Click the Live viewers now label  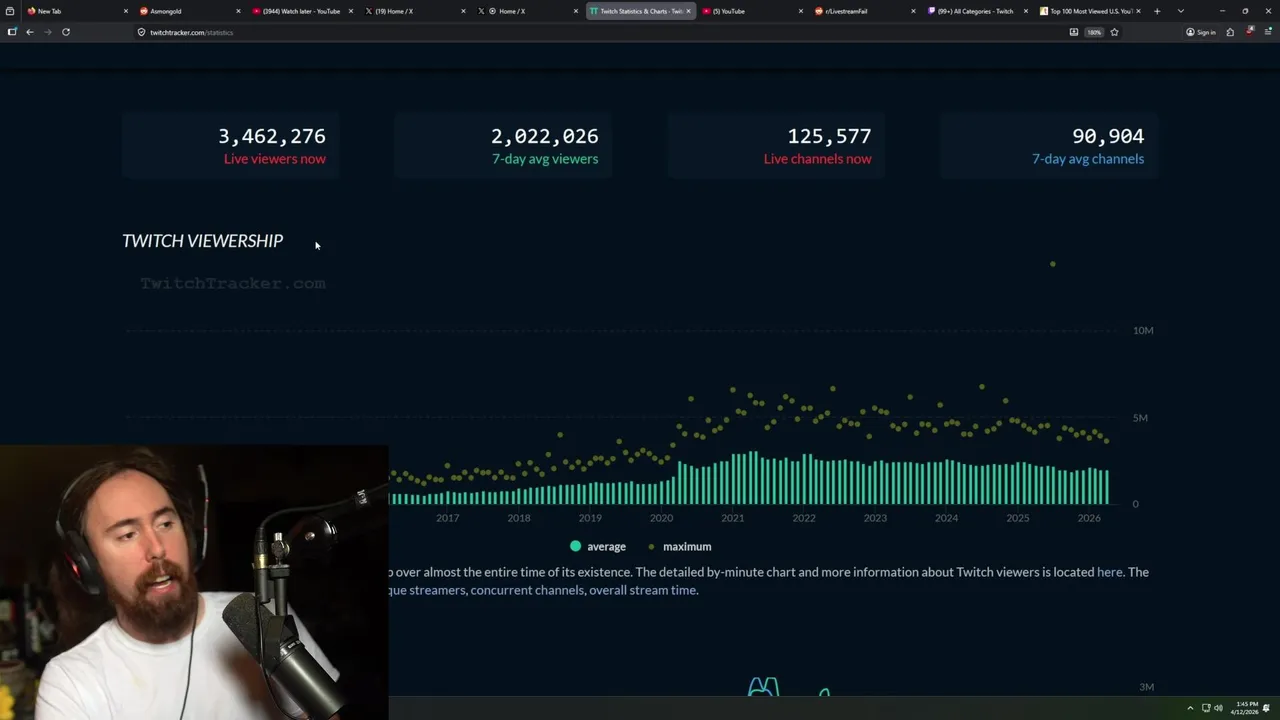pyautogui.click(x=274, y=159)
